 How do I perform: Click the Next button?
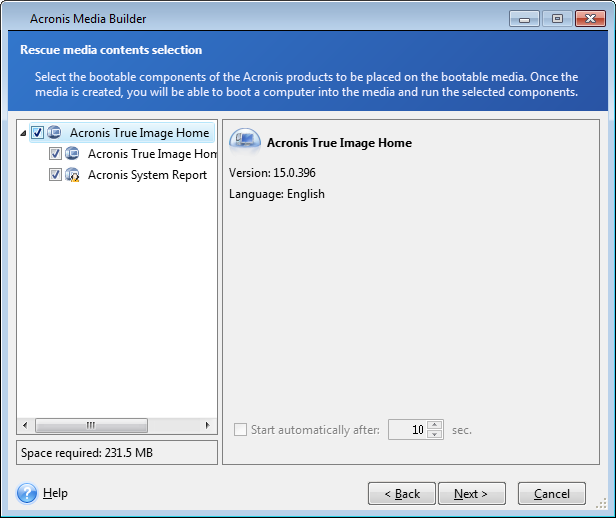[472, 493]
